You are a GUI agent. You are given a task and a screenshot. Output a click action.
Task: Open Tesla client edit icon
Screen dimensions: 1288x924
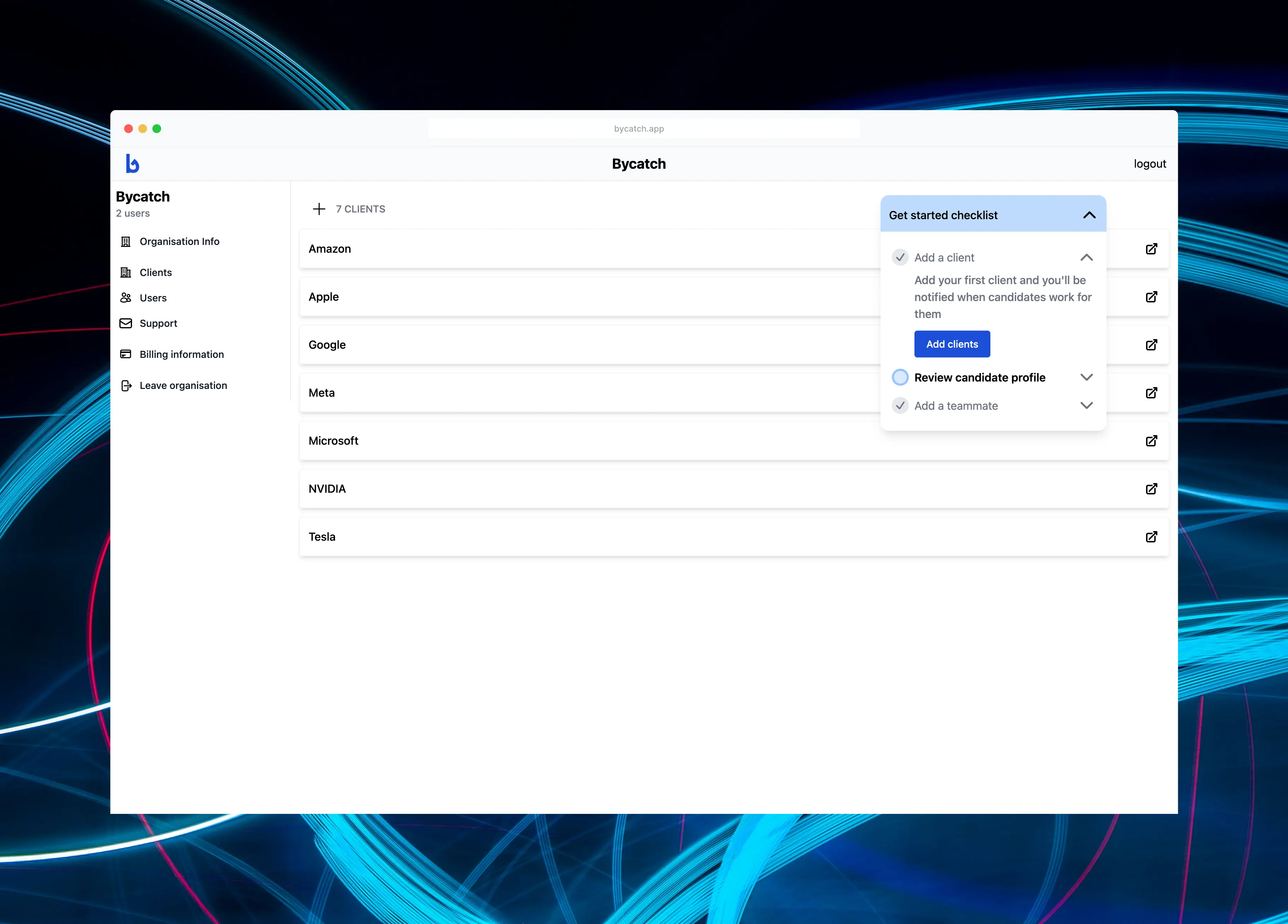point(1151,537)
